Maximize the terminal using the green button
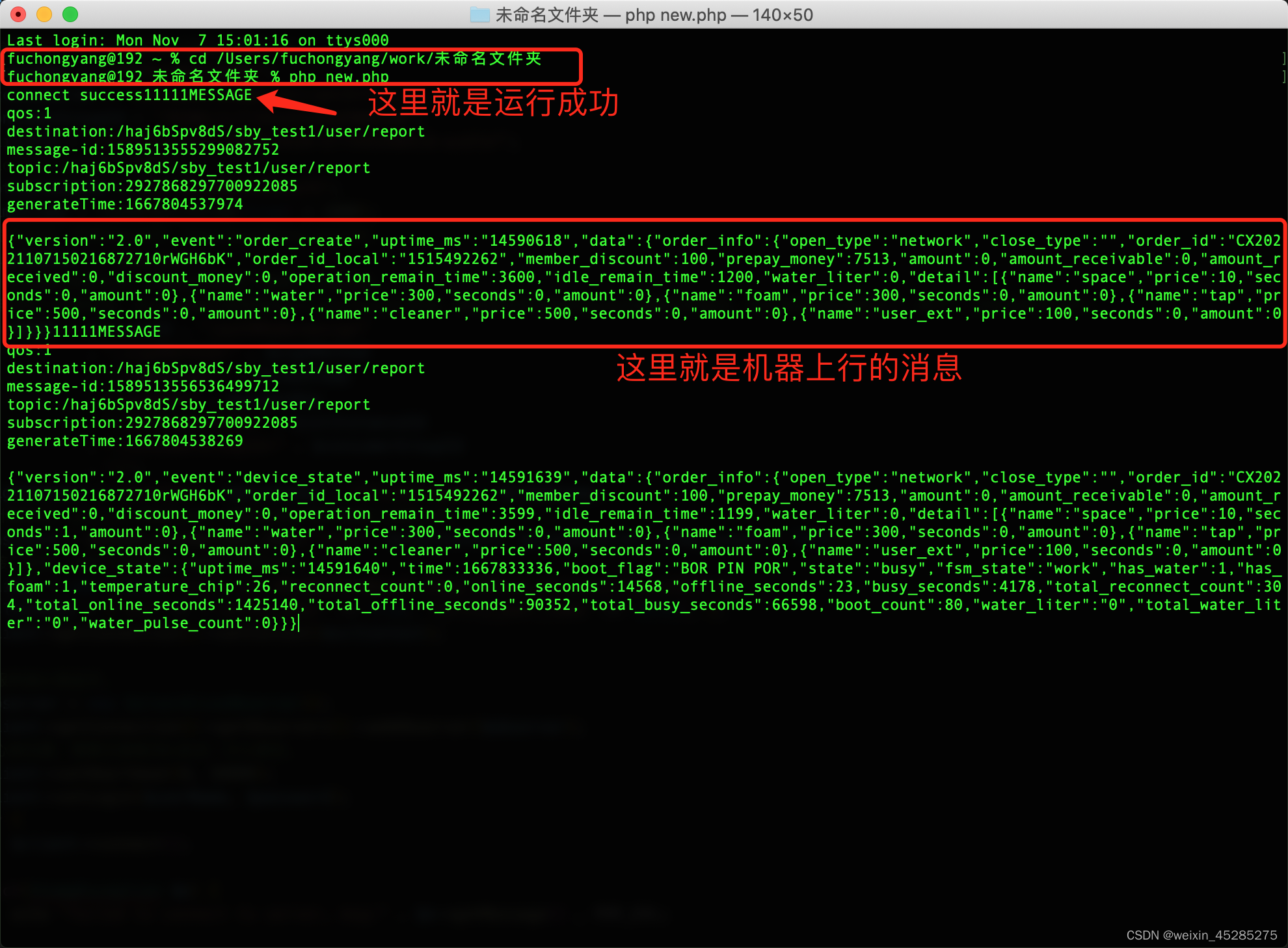The height and width of the screenshot is (948, 1288). [70, 14]
